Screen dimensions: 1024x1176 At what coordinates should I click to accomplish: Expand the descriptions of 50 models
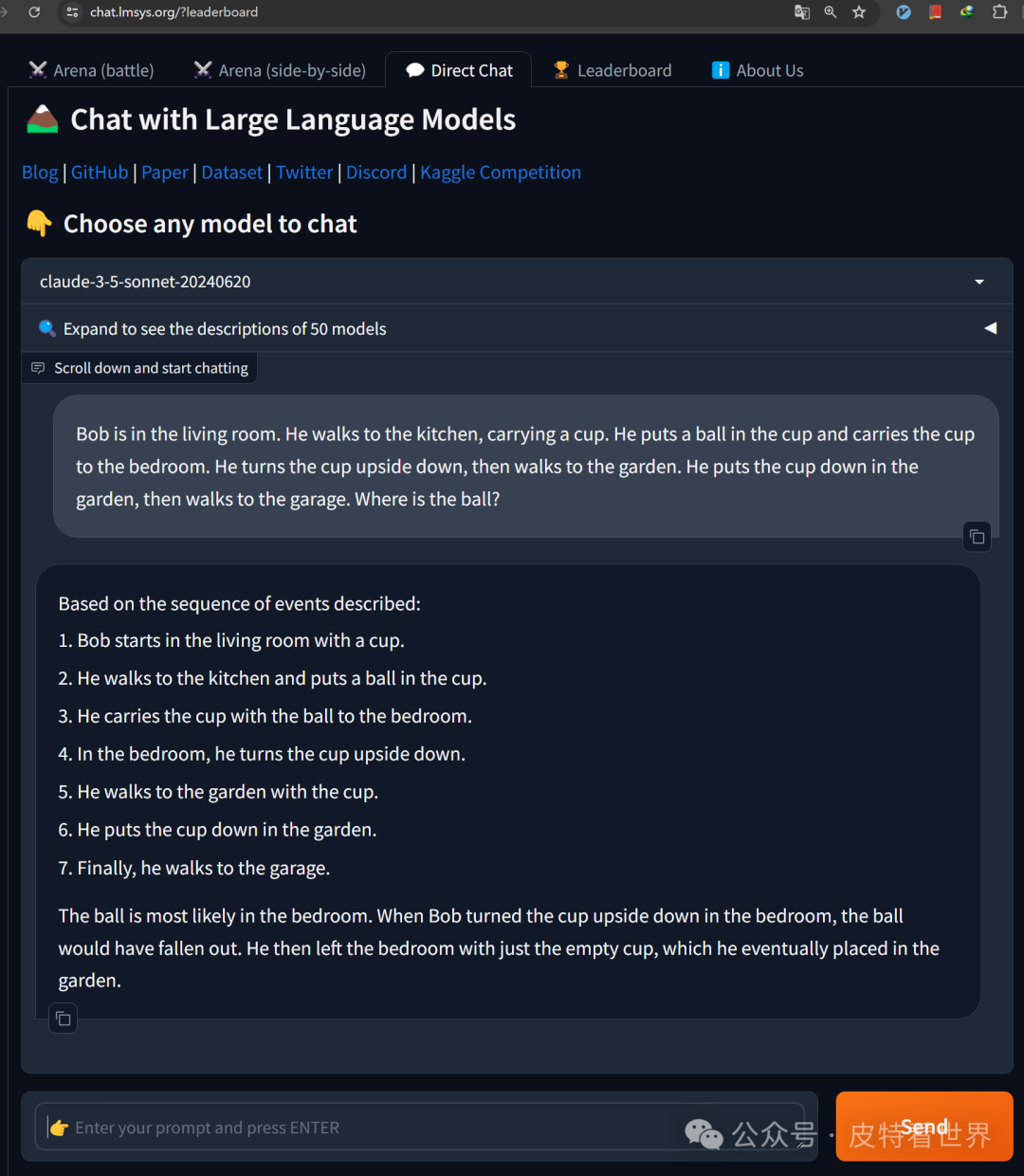tap(517, 329)
